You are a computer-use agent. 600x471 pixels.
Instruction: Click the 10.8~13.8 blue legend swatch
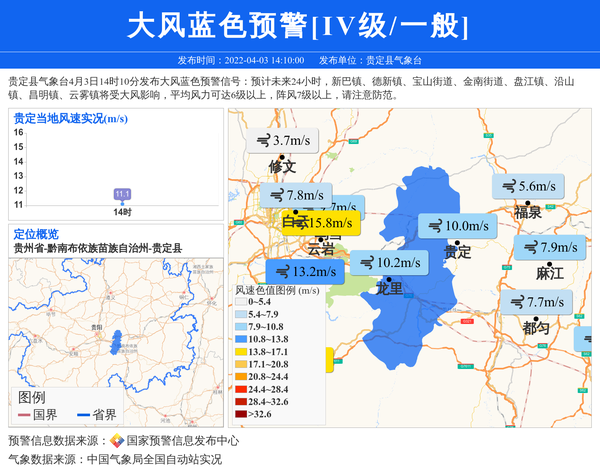(x=242, y=340)
